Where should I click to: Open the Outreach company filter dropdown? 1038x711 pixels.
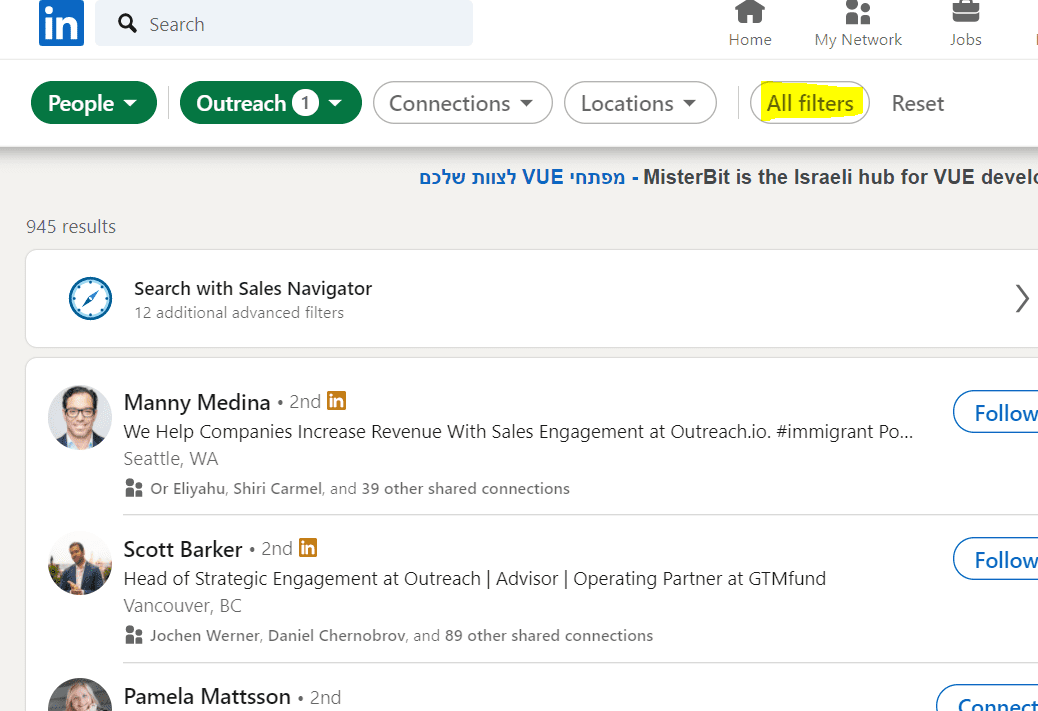[x=271, y=103]
